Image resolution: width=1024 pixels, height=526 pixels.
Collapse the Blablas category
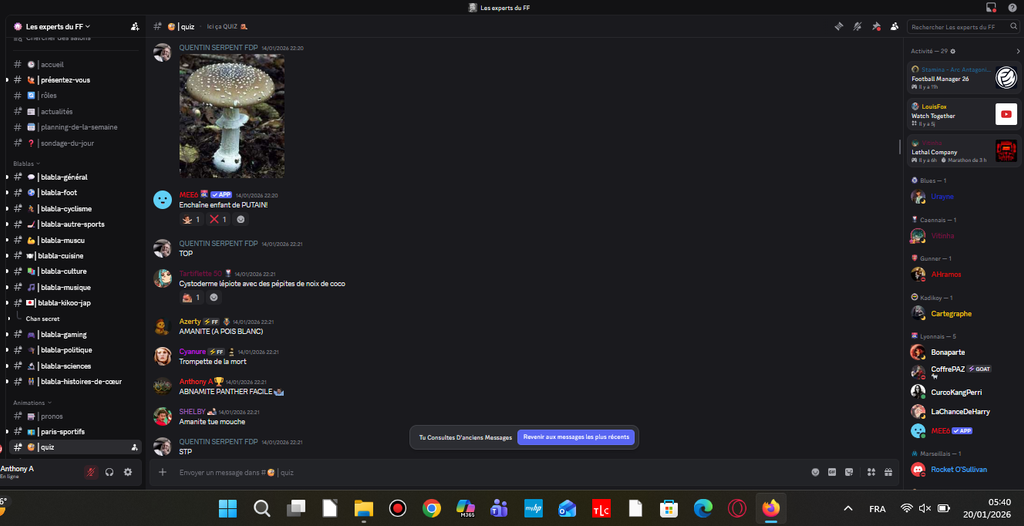click(26, 163)
